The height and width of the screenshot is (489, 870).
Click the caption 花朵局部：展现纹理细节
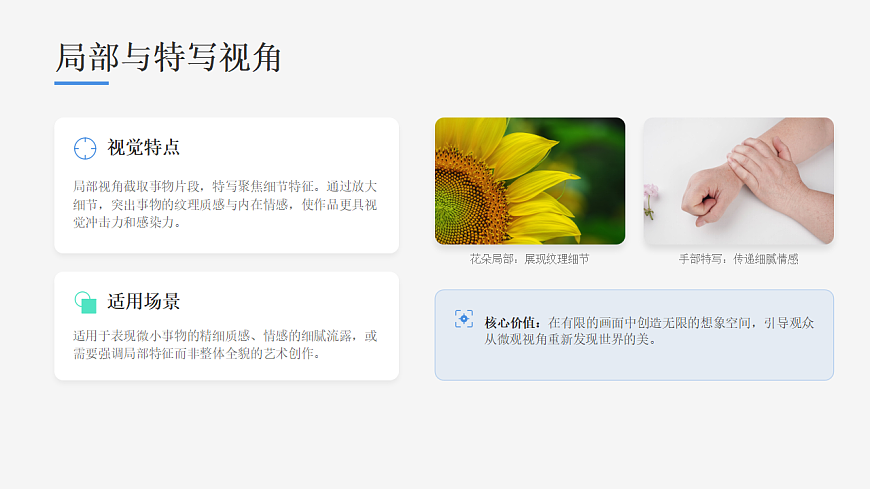pos(529,259)
